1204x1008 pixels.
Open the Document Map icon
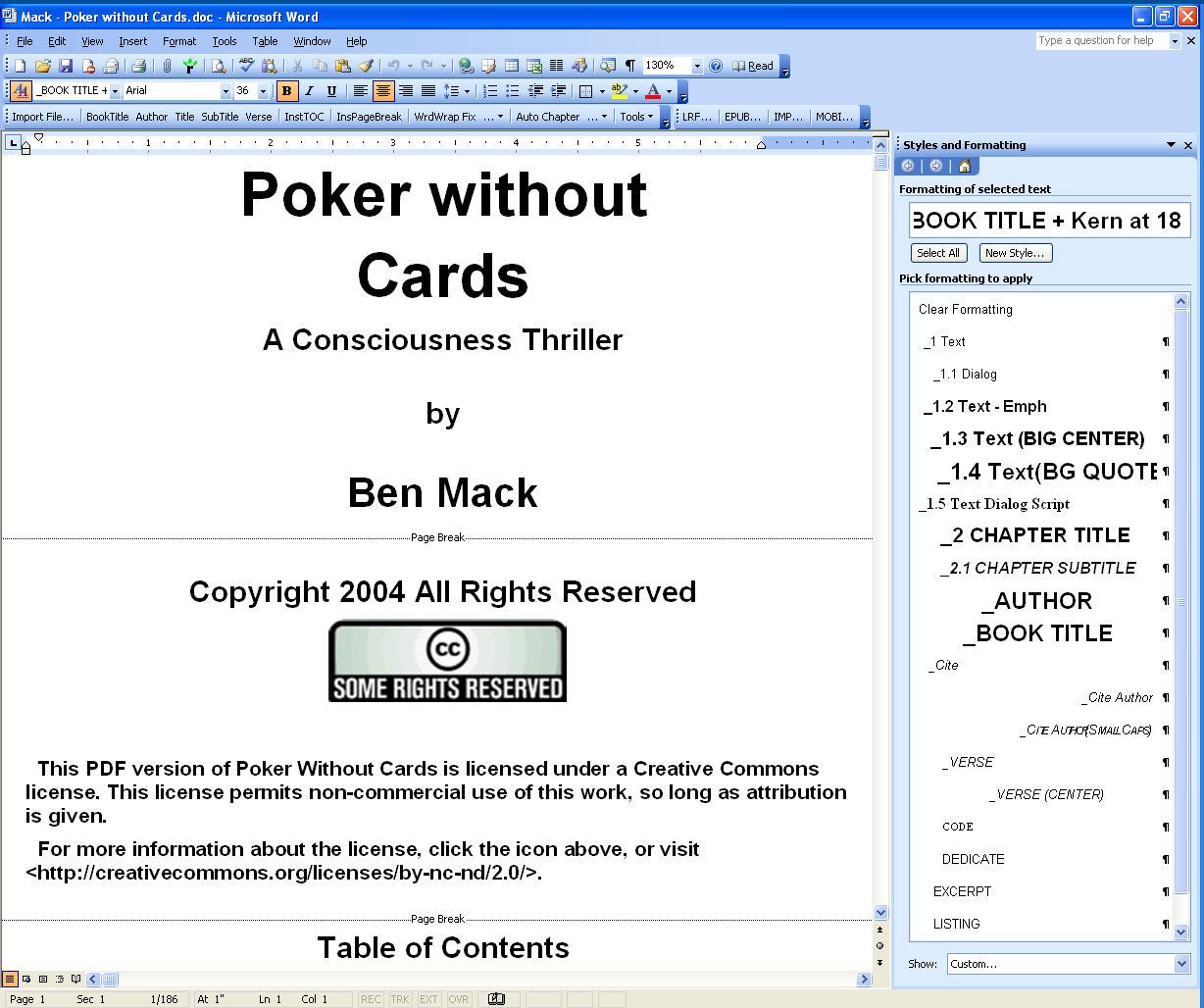point(608,66)
